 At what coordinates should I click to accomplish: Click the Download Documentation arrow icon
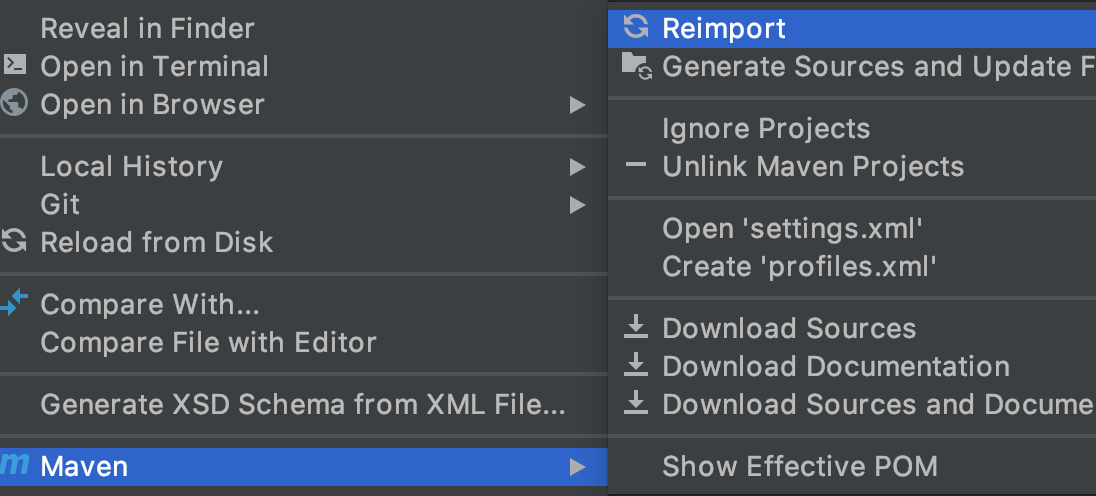click(x=635, y=365)
